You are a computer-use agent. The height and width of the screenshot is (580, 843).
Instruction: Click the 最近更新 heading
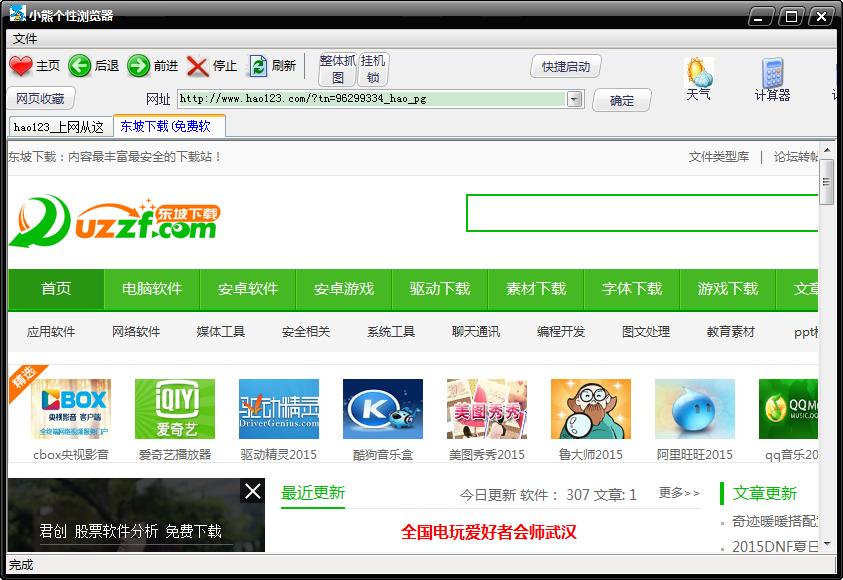313,493
